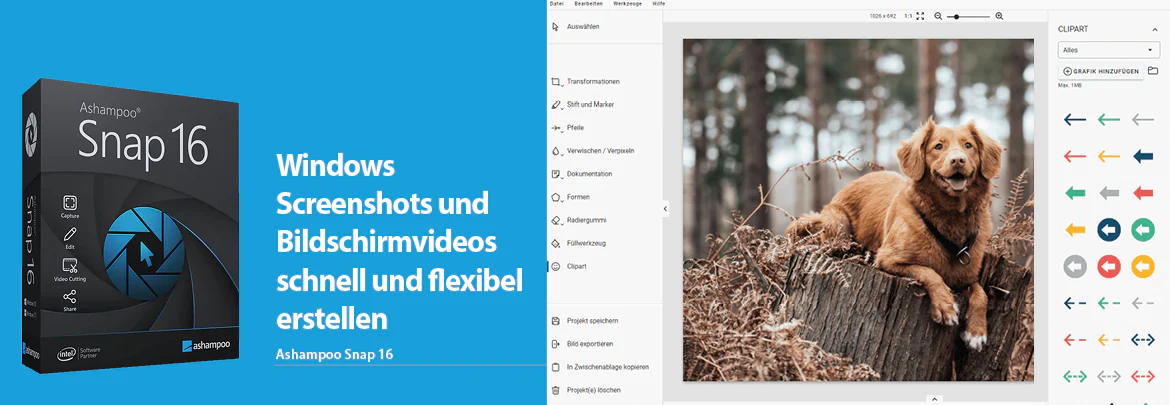Open the Datei menu
Image resolution: width=1170 pixels, height=405 pixels.
pyautogui.click(x=556, y=4)
